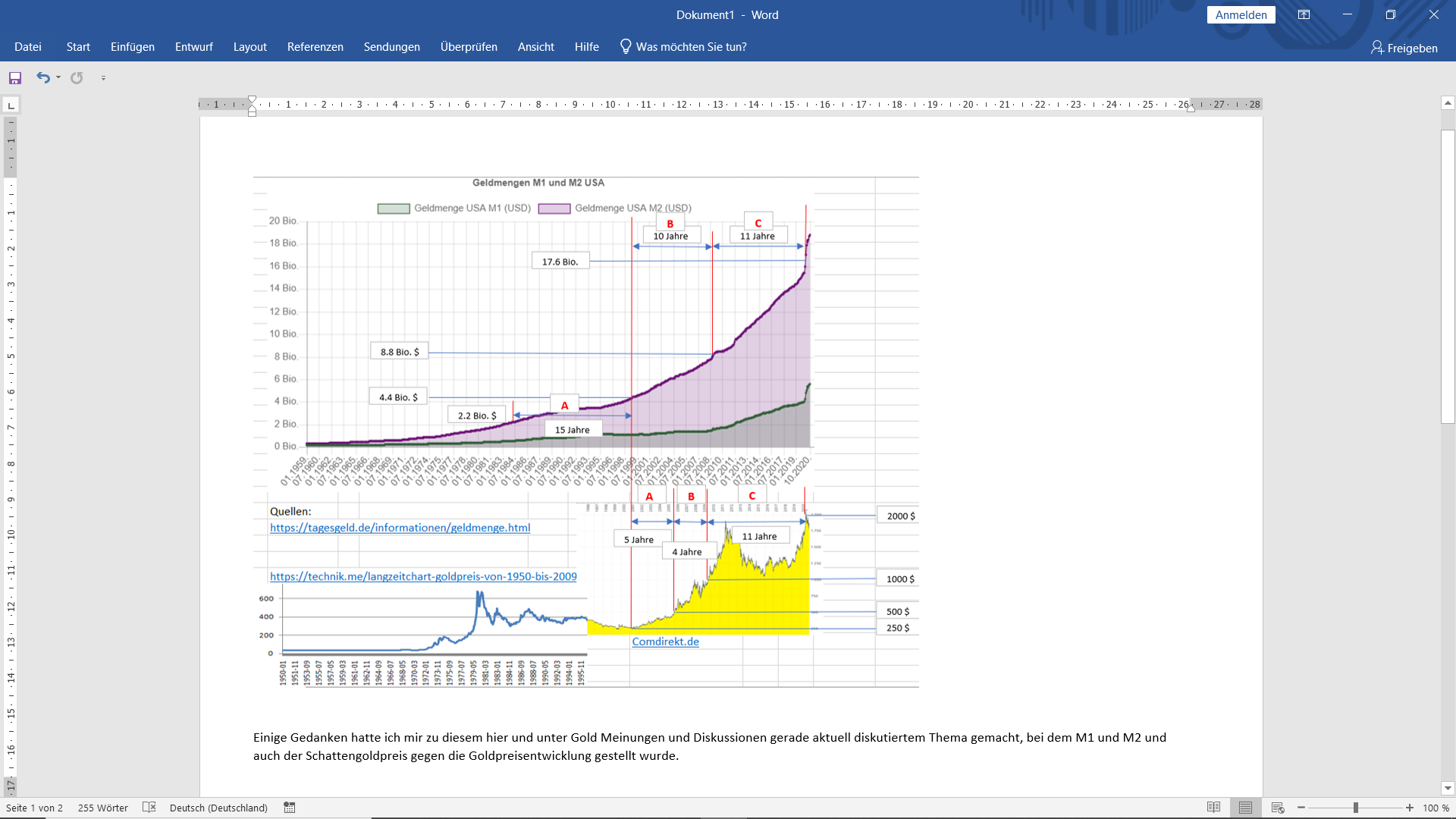Open the Referenzen ribbon tab
Viewport: 1456px width, 819px height.
tap(315, 47)
